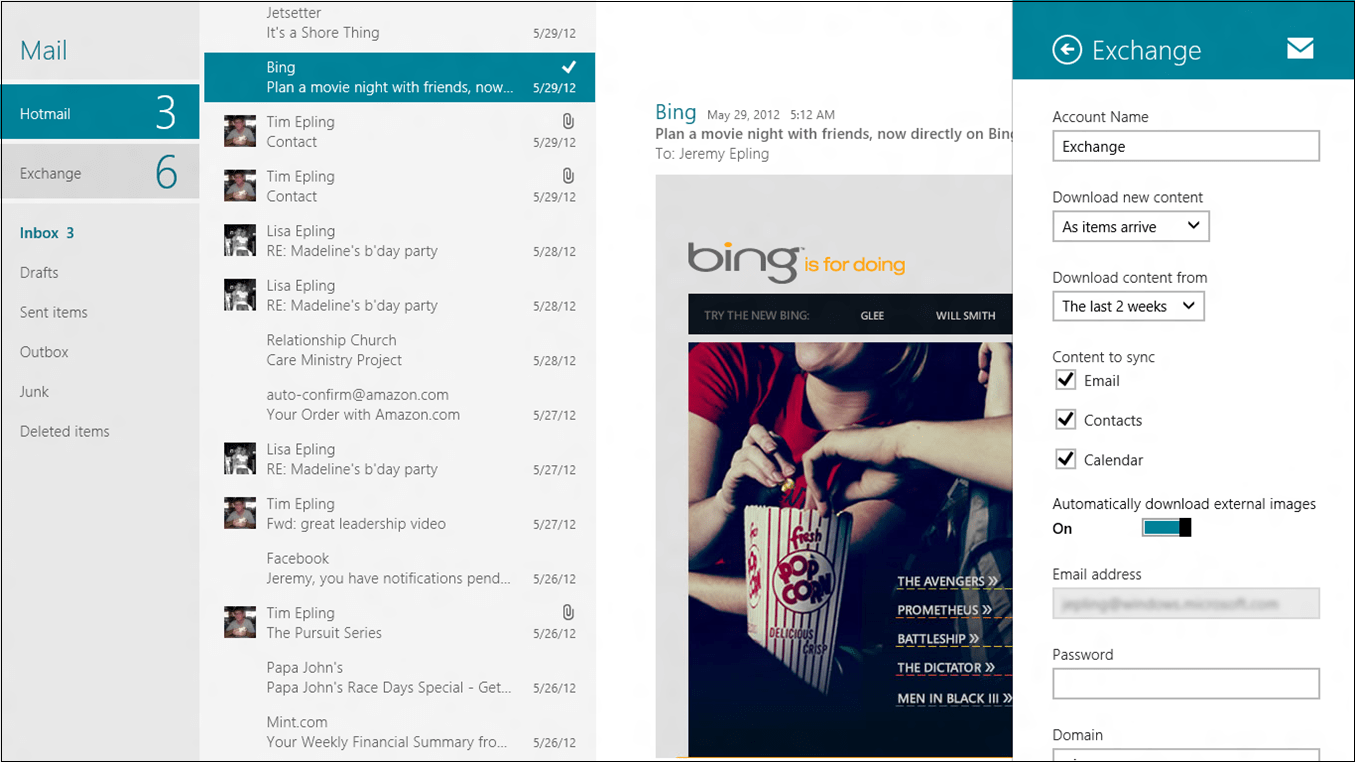Viewport: 1355px width, 762px height.
Task: Open Jetsetter 'It's a Shore Thing' email
Action: [x=399, y=23]
